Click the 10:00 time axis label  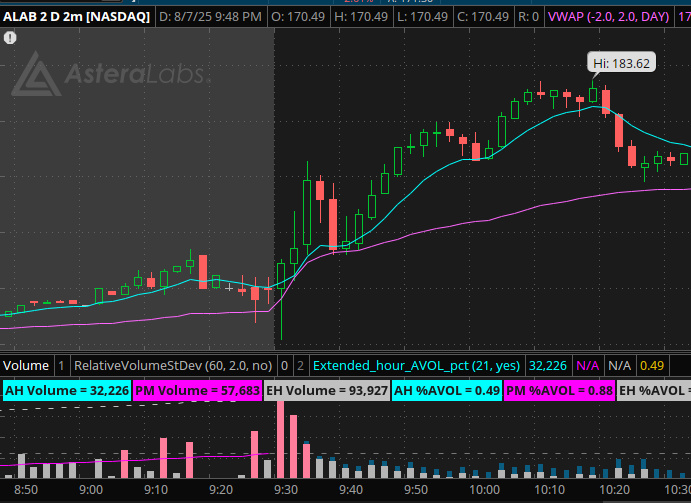pos(484,490)
